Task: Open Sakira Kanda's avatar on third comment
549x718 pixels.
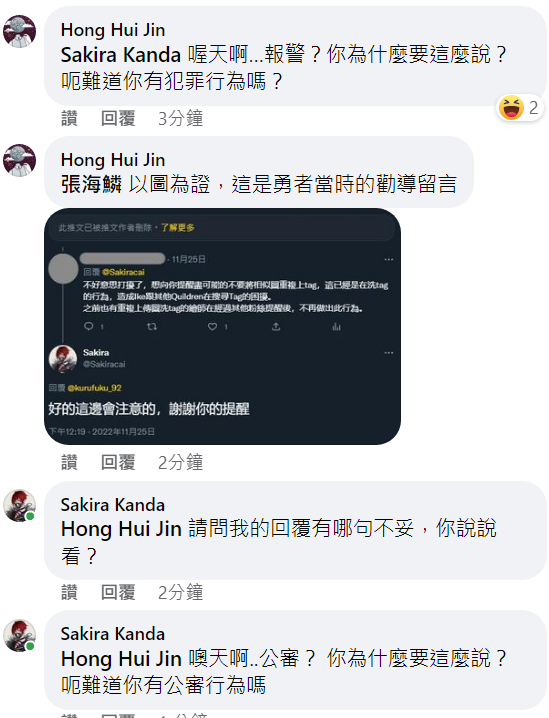Action: click(20, 506)
